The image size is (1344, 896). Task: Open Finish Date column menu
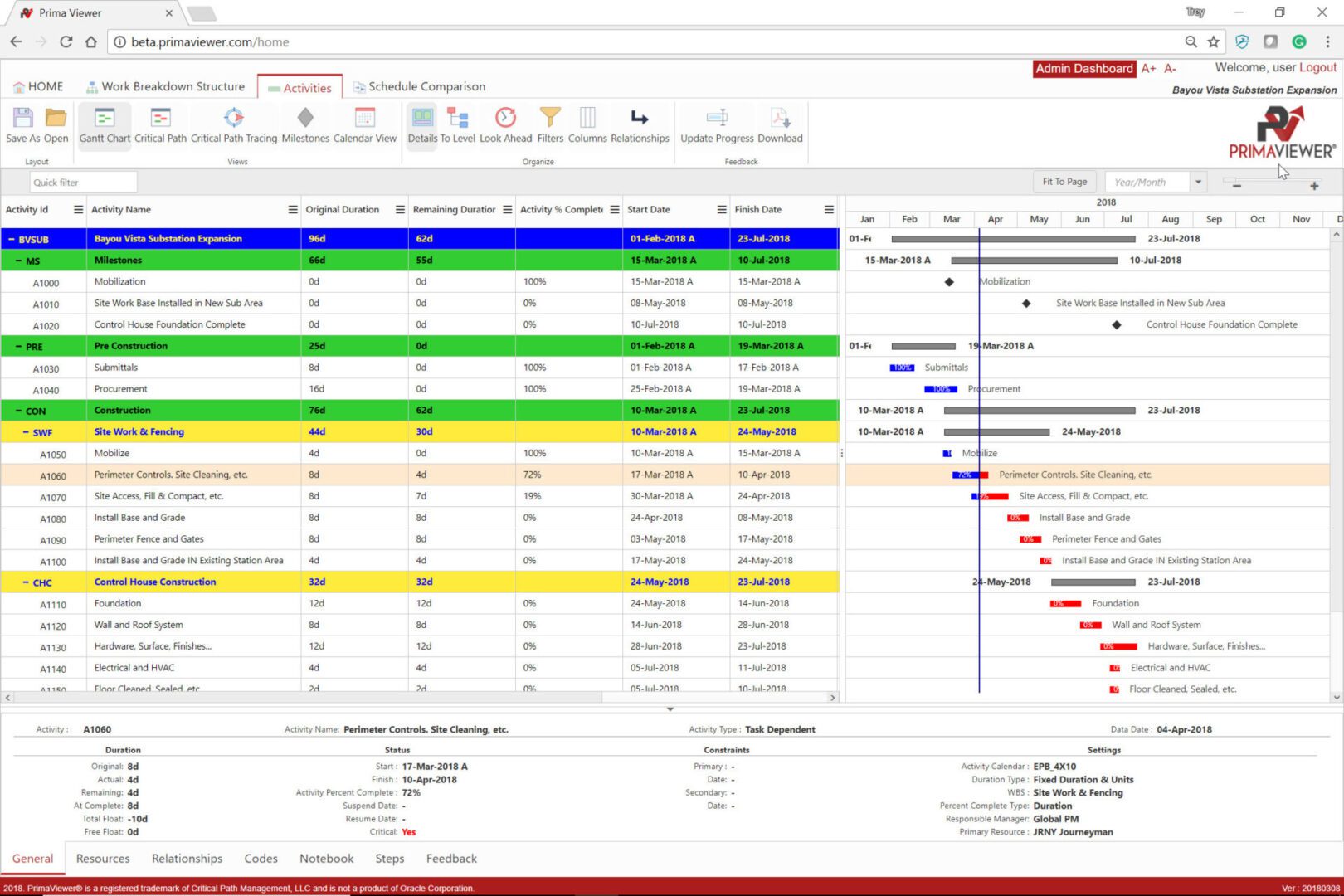click(x=829, y=210)
